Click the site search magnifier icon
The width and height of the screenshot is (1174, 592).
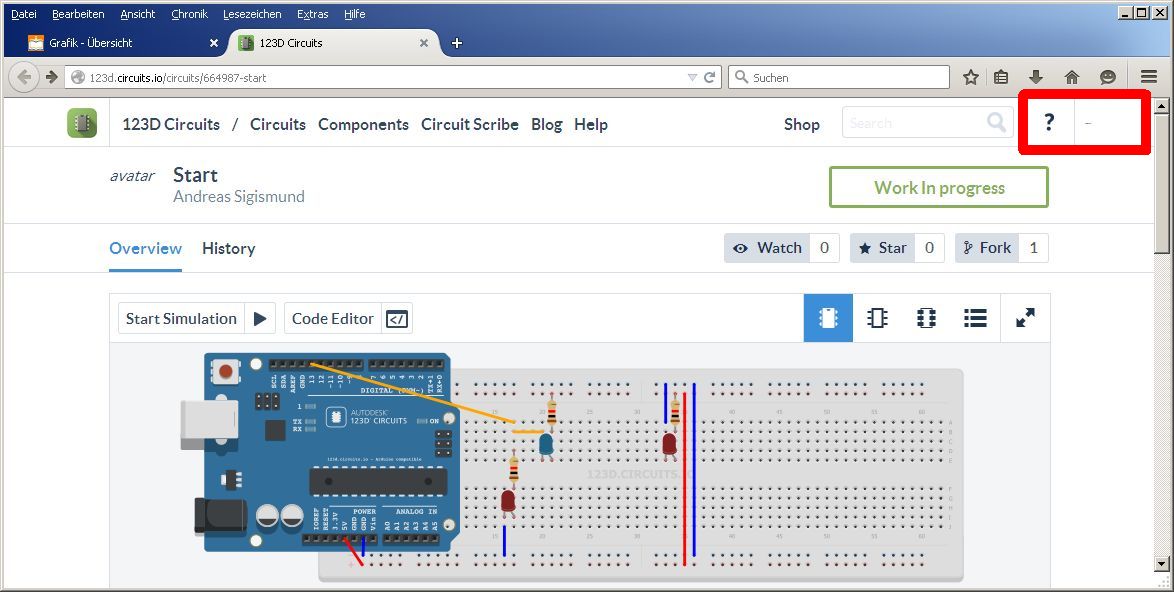pos(996,122)
